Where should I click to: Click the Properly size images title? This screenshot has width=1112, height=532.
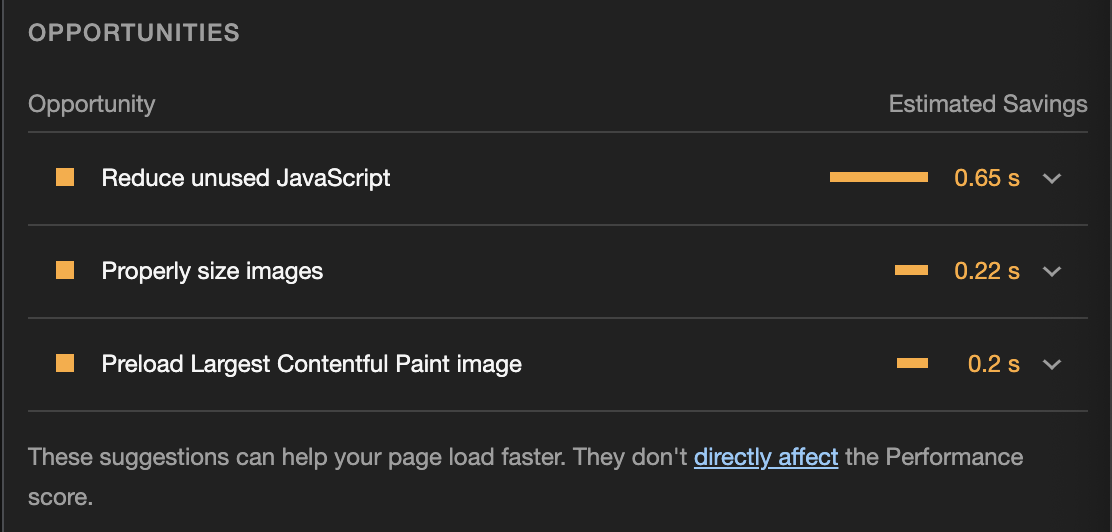pos(212,271)
